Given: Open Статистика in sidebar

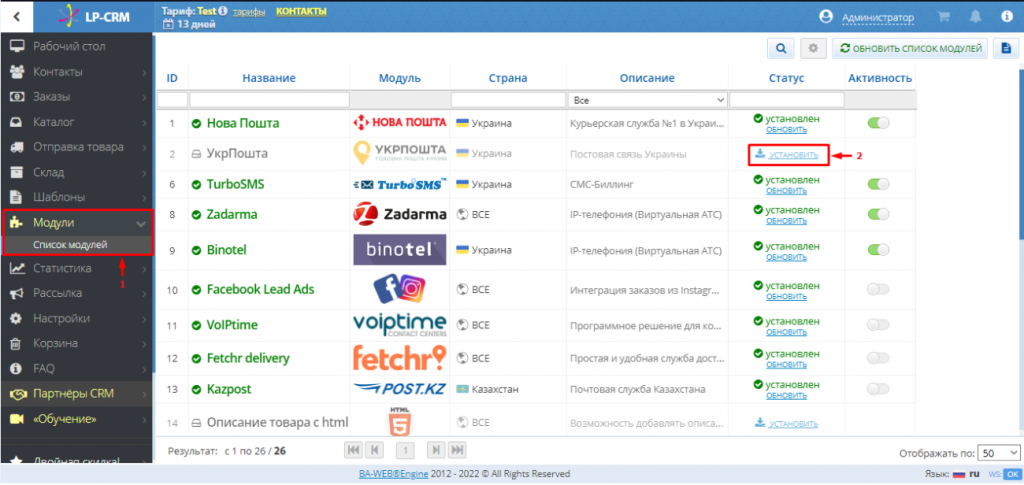Looking at the screenshot, I should (76, 268).
